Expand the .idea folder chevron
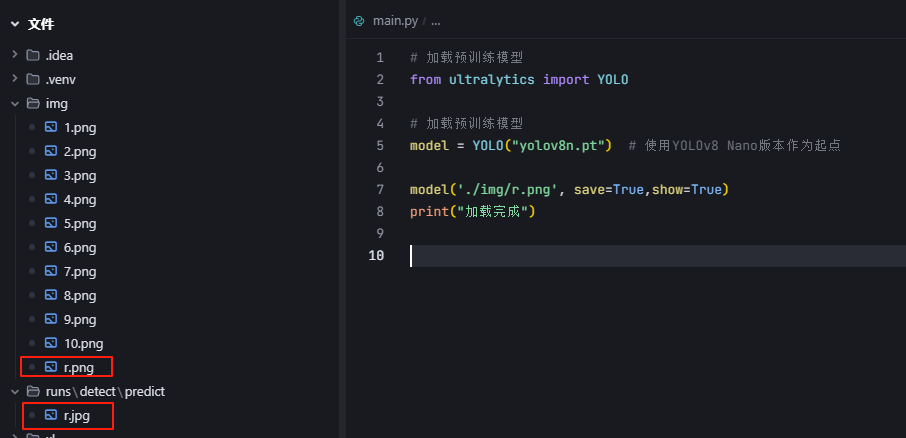The height and width of the screenshot is (438, 906). click(x=14, y=55)
